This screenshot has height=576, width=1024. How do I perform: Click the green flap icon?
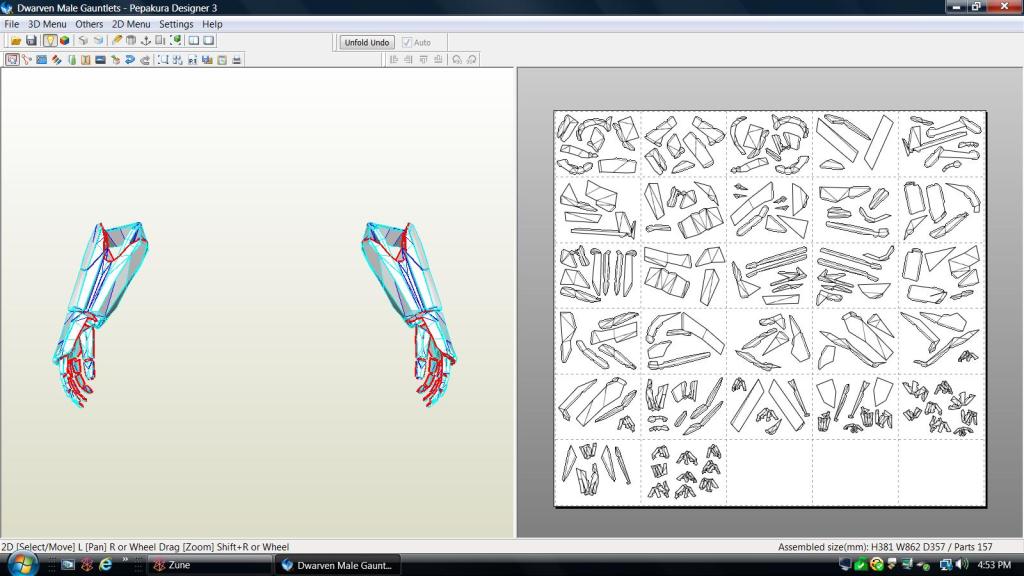coord(71,59)
